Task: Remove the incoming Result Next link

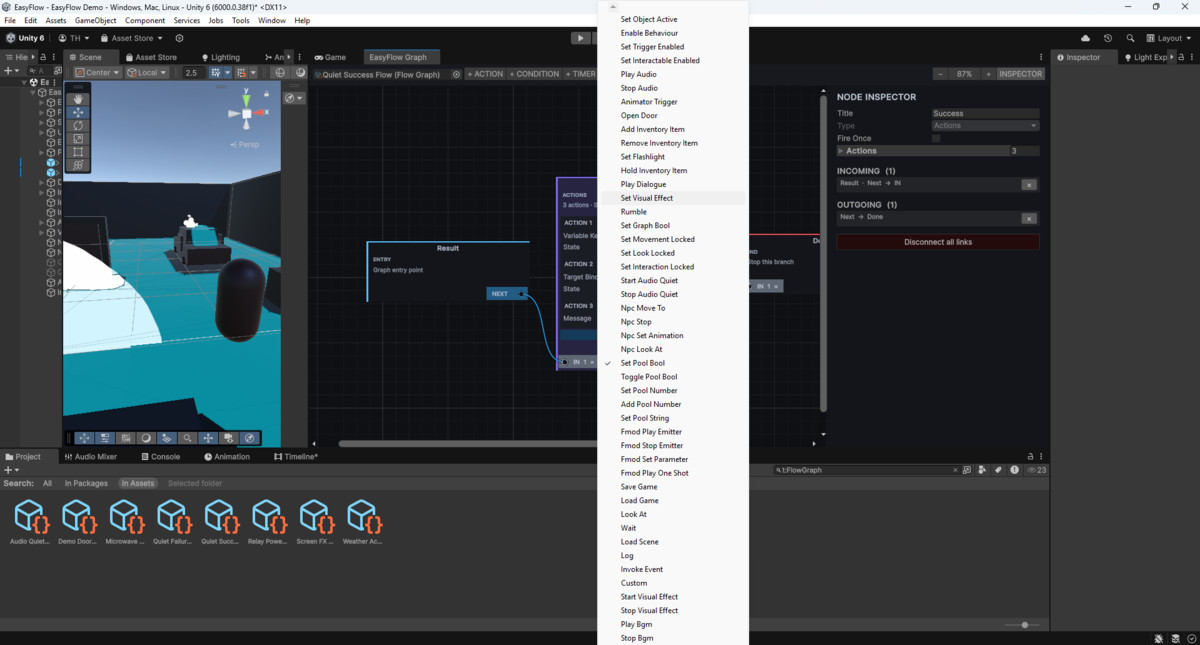Action: pos(1029,185)
